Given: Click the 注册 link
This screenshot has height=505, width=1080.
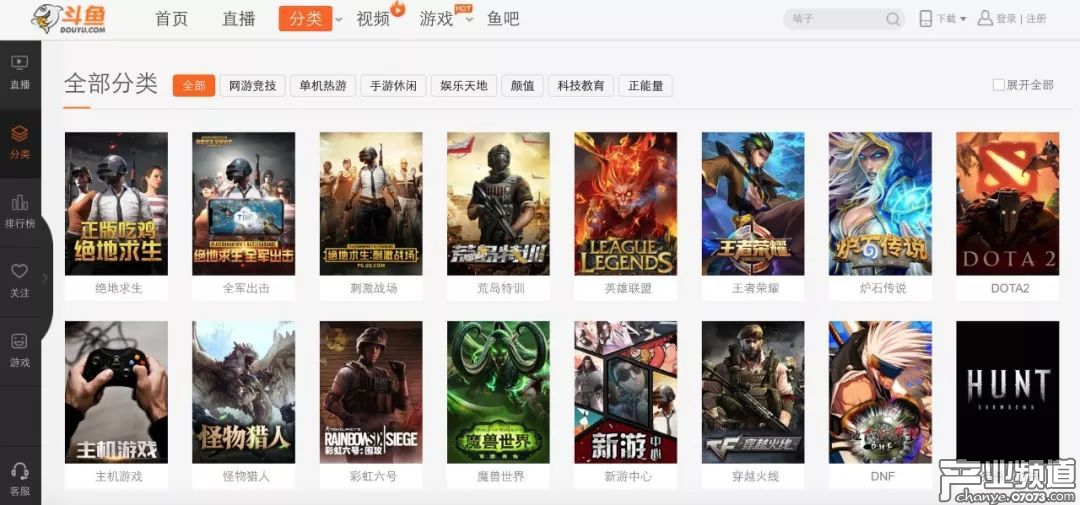Looking at the screenshot, I should click(x=1036, y=19).
